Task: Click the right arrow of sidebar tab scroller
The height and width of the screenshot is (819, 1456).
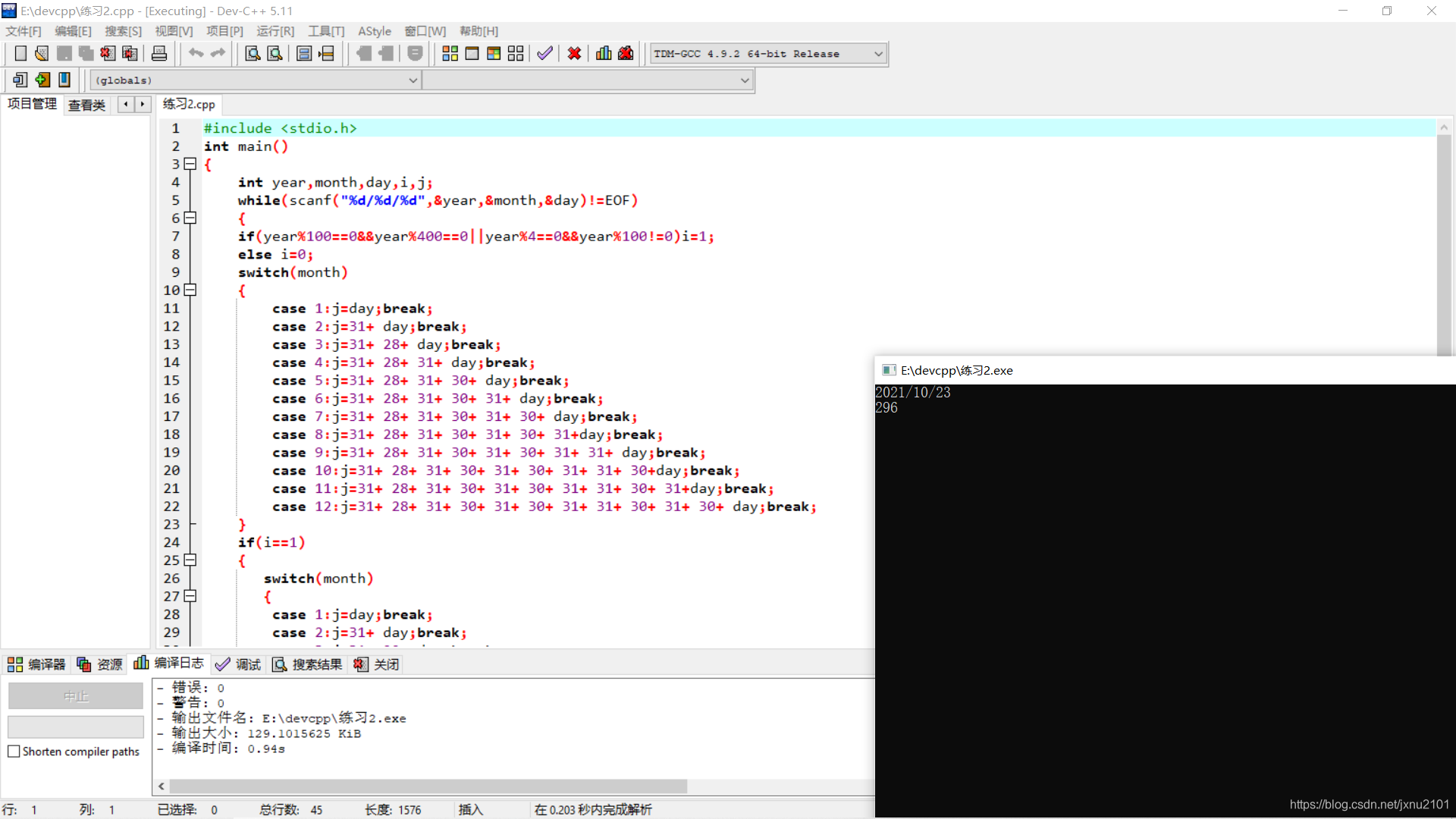Action: [x=143, y=105]
